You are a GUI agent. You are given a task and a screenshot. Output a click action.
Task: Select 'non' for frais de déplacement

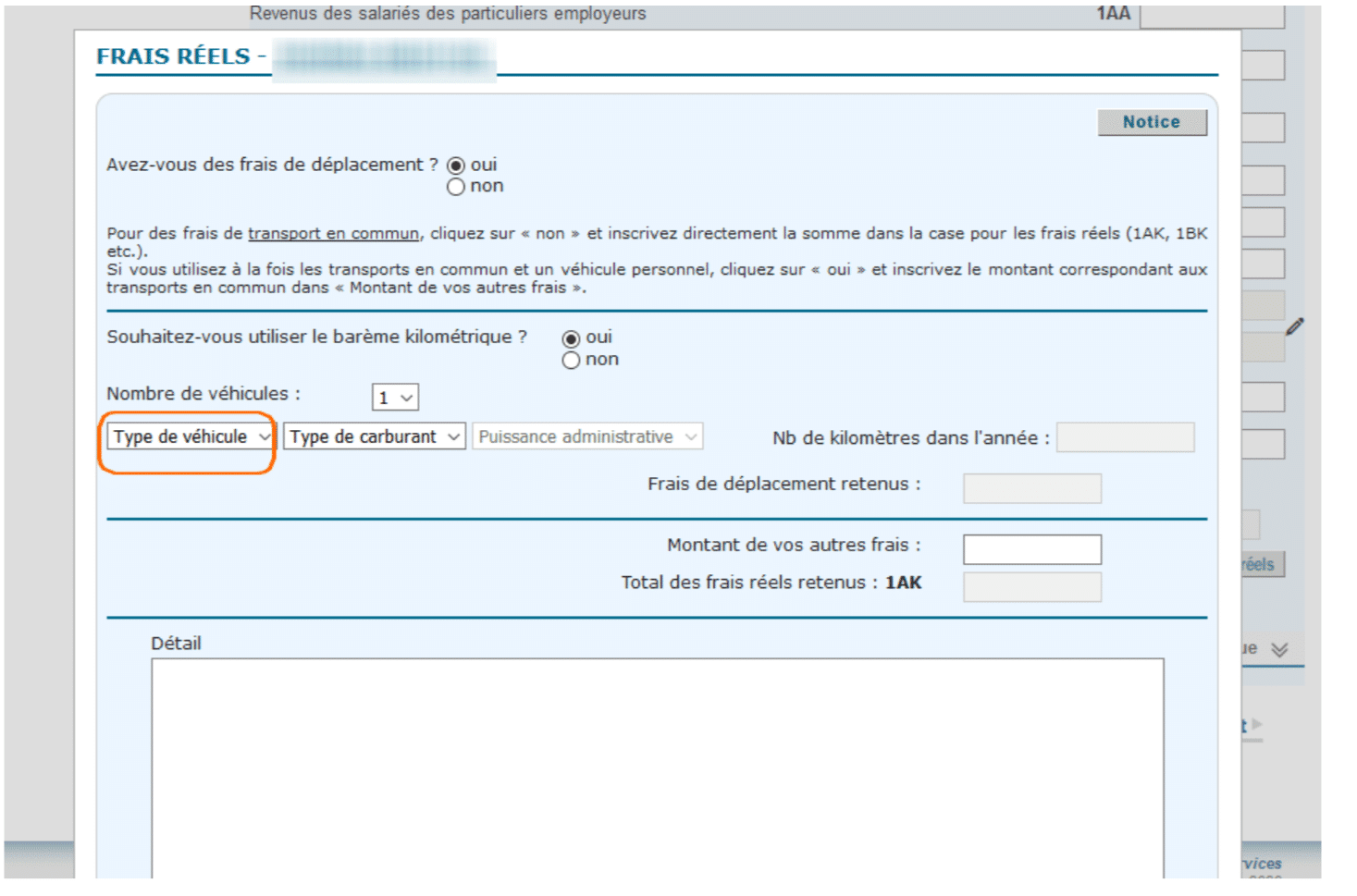coord(456,188)
